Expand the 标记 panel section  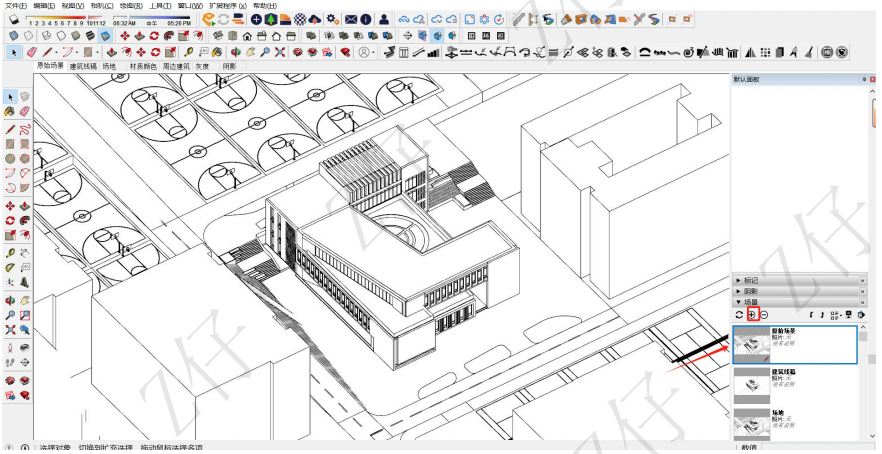click(750, 280)
